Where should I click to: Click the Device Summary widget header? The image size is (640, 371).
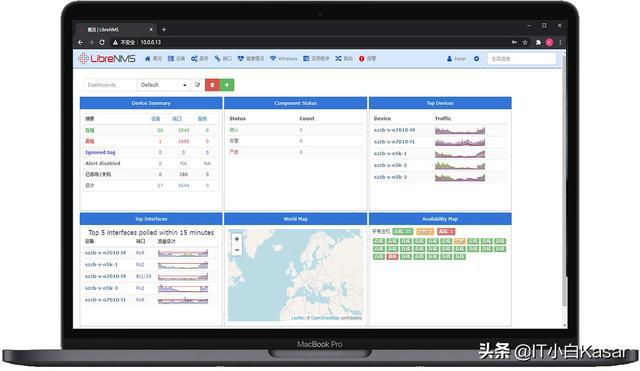pyautogui.click(x=151, y=103)
